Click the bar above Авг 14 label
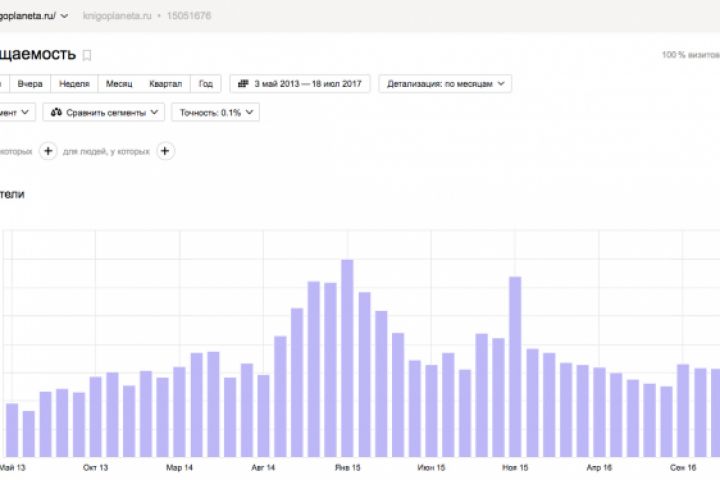 (x=263, y=416)
